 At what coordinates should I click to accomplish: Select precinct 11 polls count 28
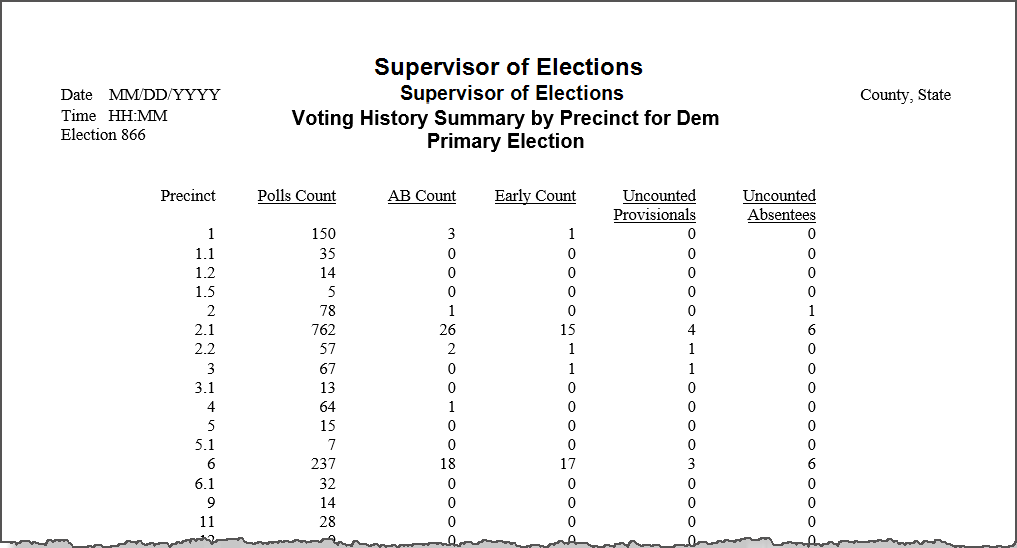(x=328, y=522)
